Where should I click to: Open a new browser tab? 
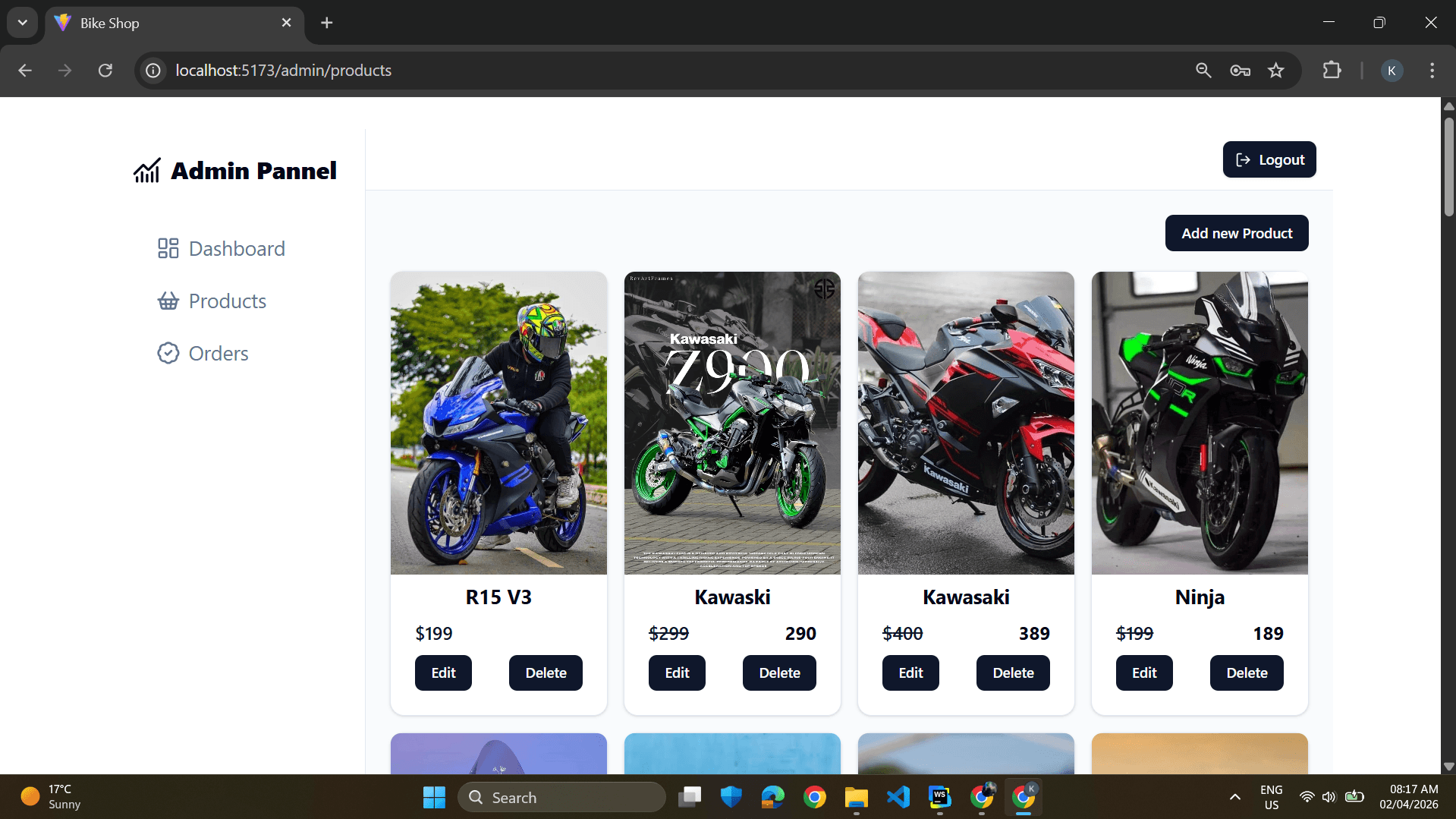327,23
